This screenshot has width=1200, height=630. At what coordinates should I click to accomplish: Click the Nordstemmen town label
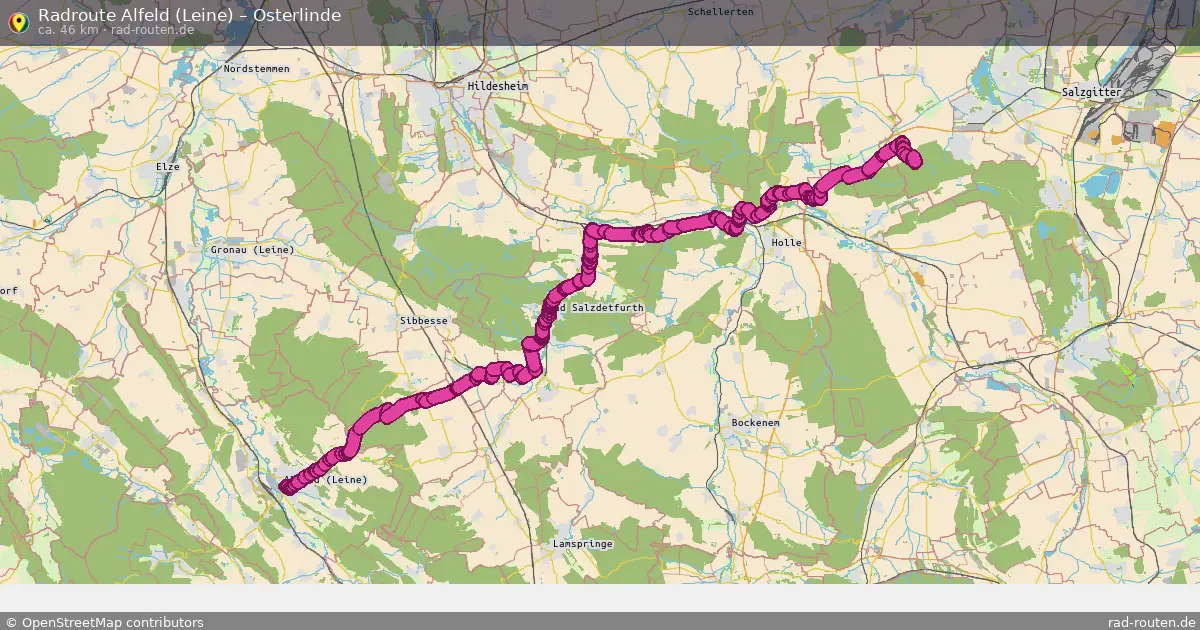click(257, 68)
